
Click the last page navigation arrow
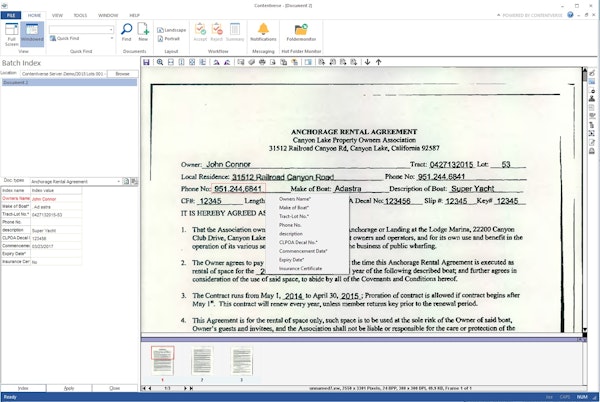191,388
